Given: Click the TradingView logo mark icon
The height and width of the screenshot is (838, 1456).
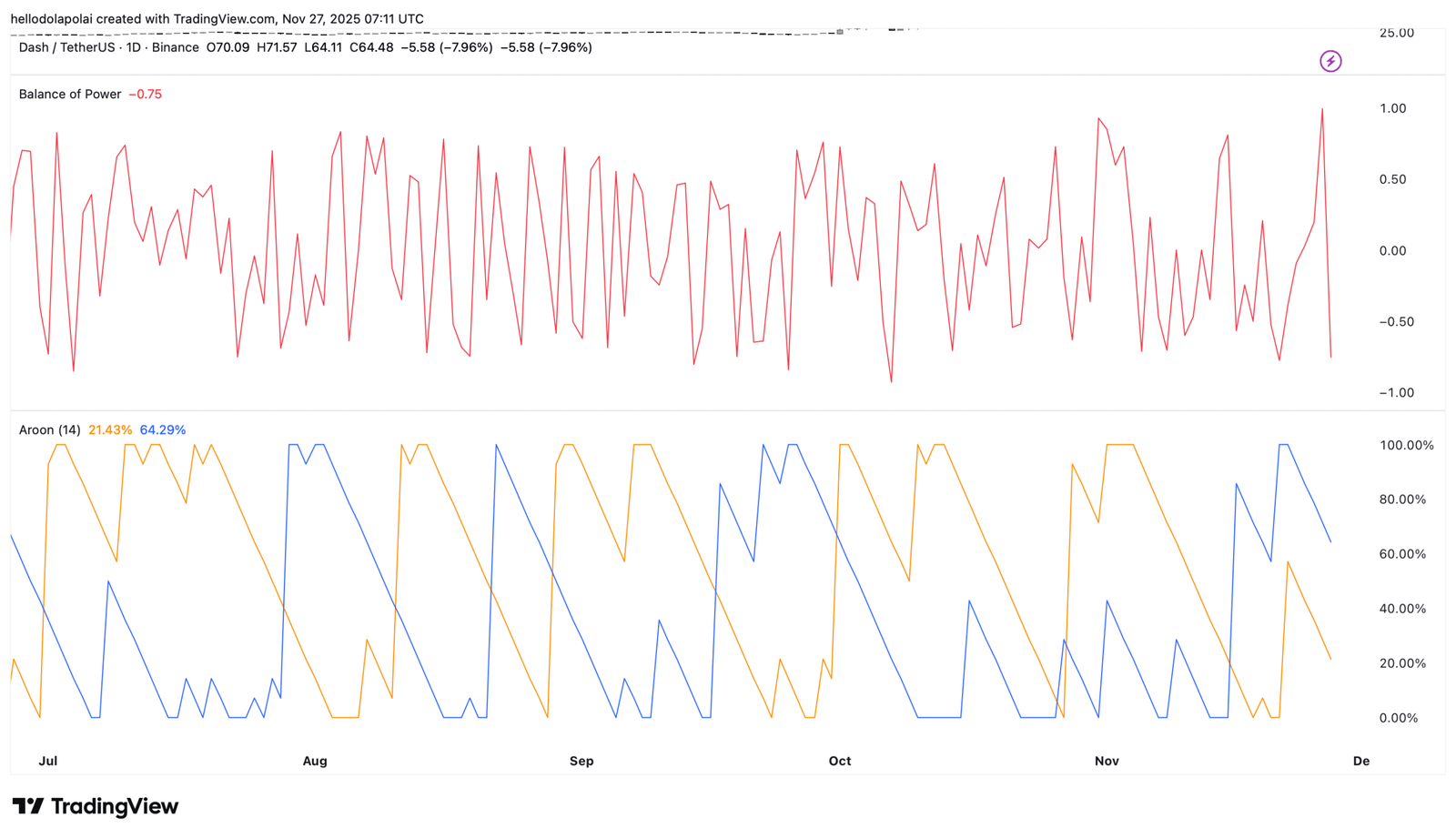Looking at the screenshot, I should tap(28, 806).
